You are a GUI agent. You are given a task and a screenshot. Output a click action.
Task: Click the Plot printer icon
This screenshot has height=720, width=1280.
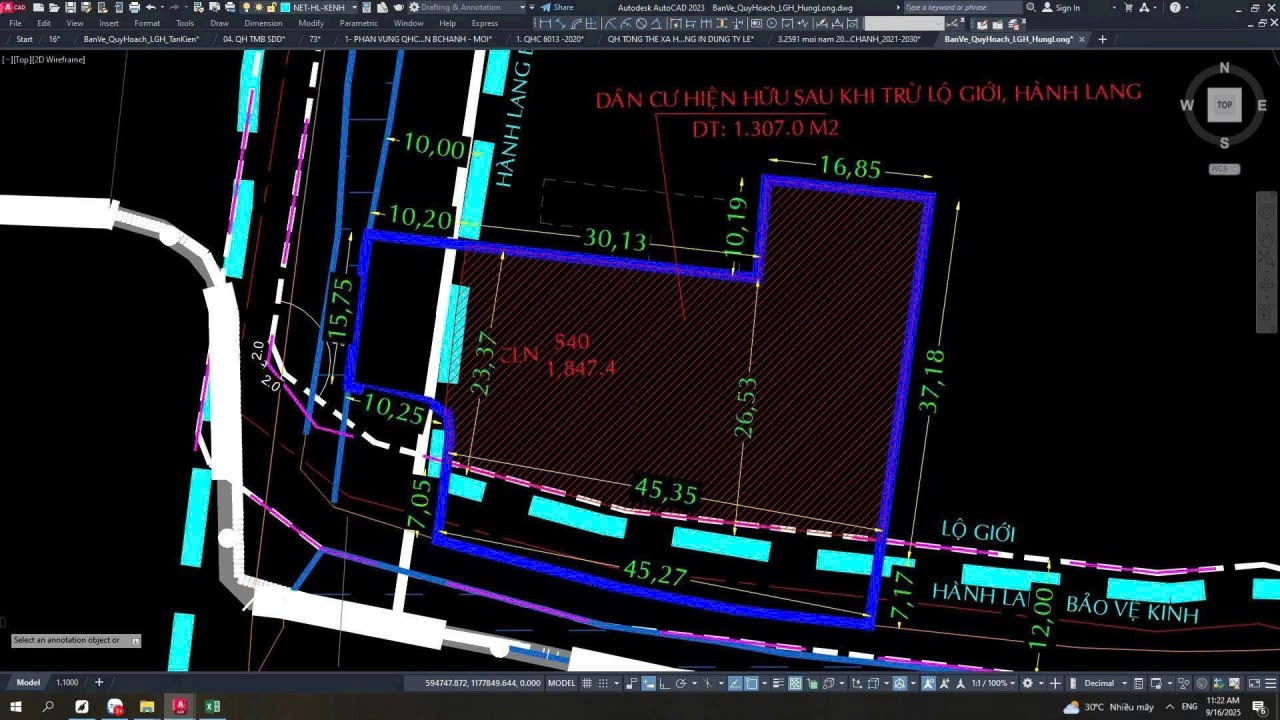point(134,7)
